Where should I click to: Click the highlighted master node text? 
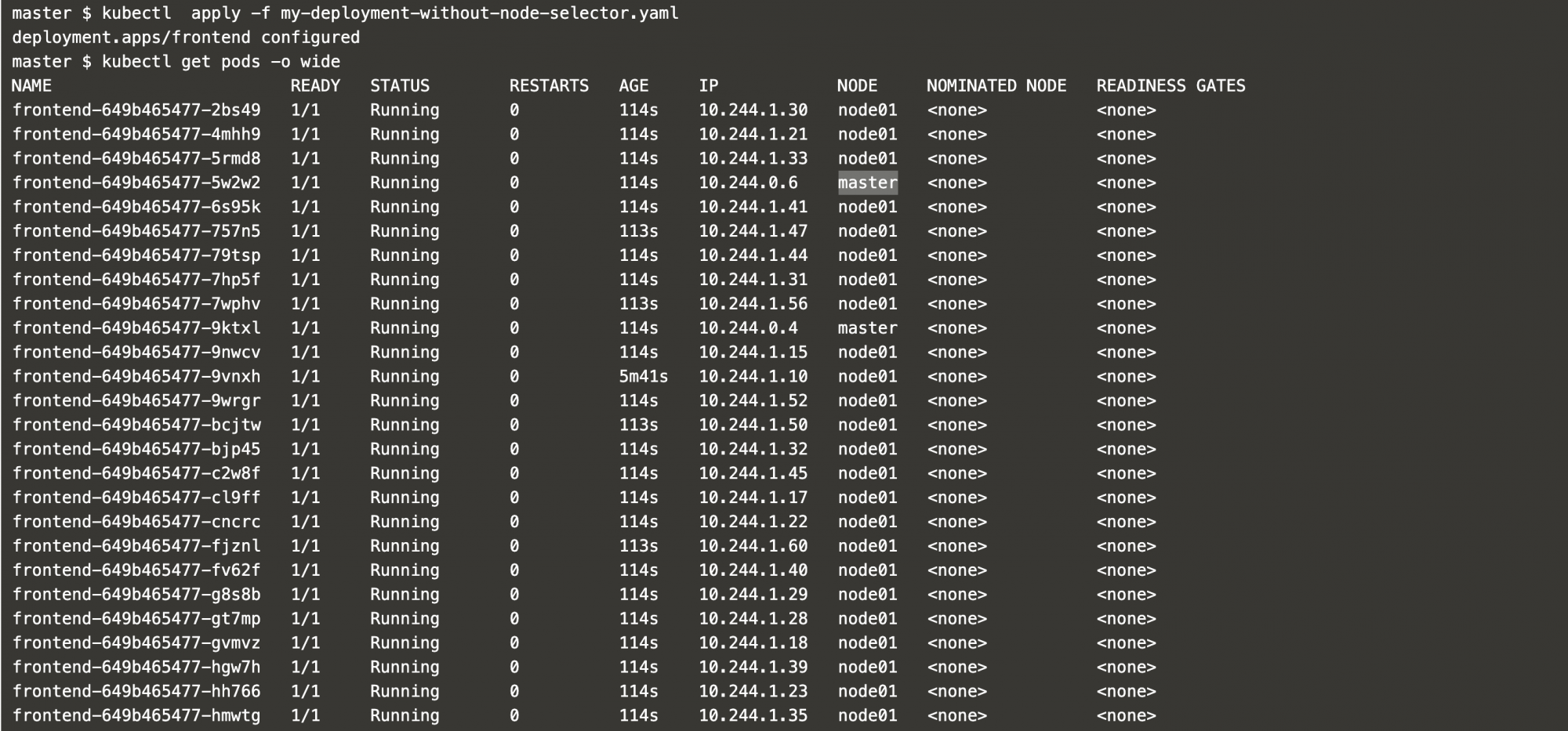pos(868,183)
